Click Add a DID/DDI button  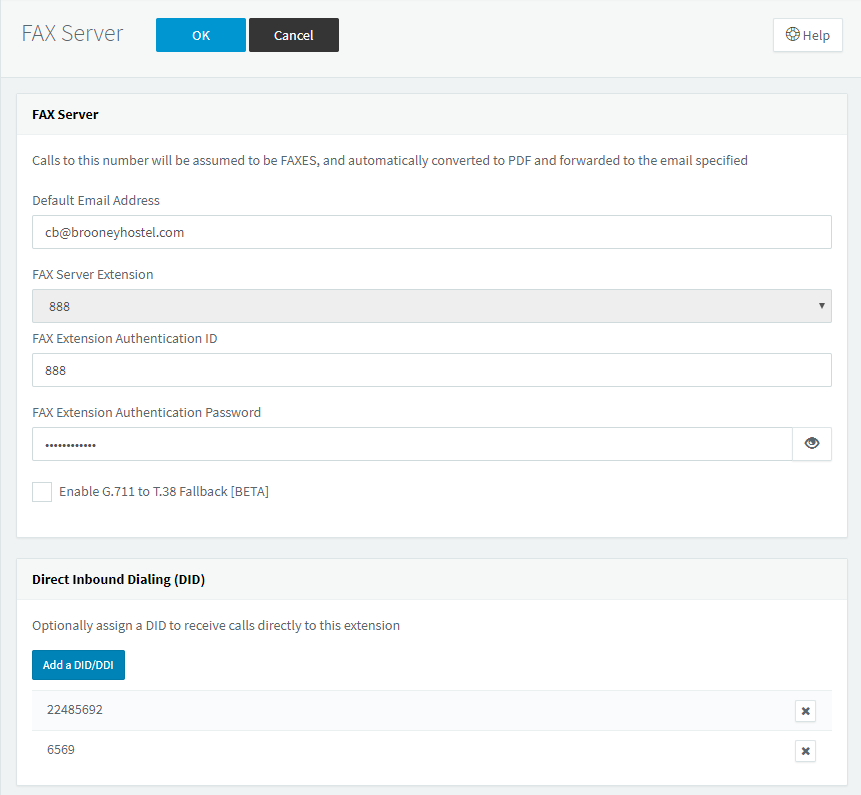[x=79, y=665]
